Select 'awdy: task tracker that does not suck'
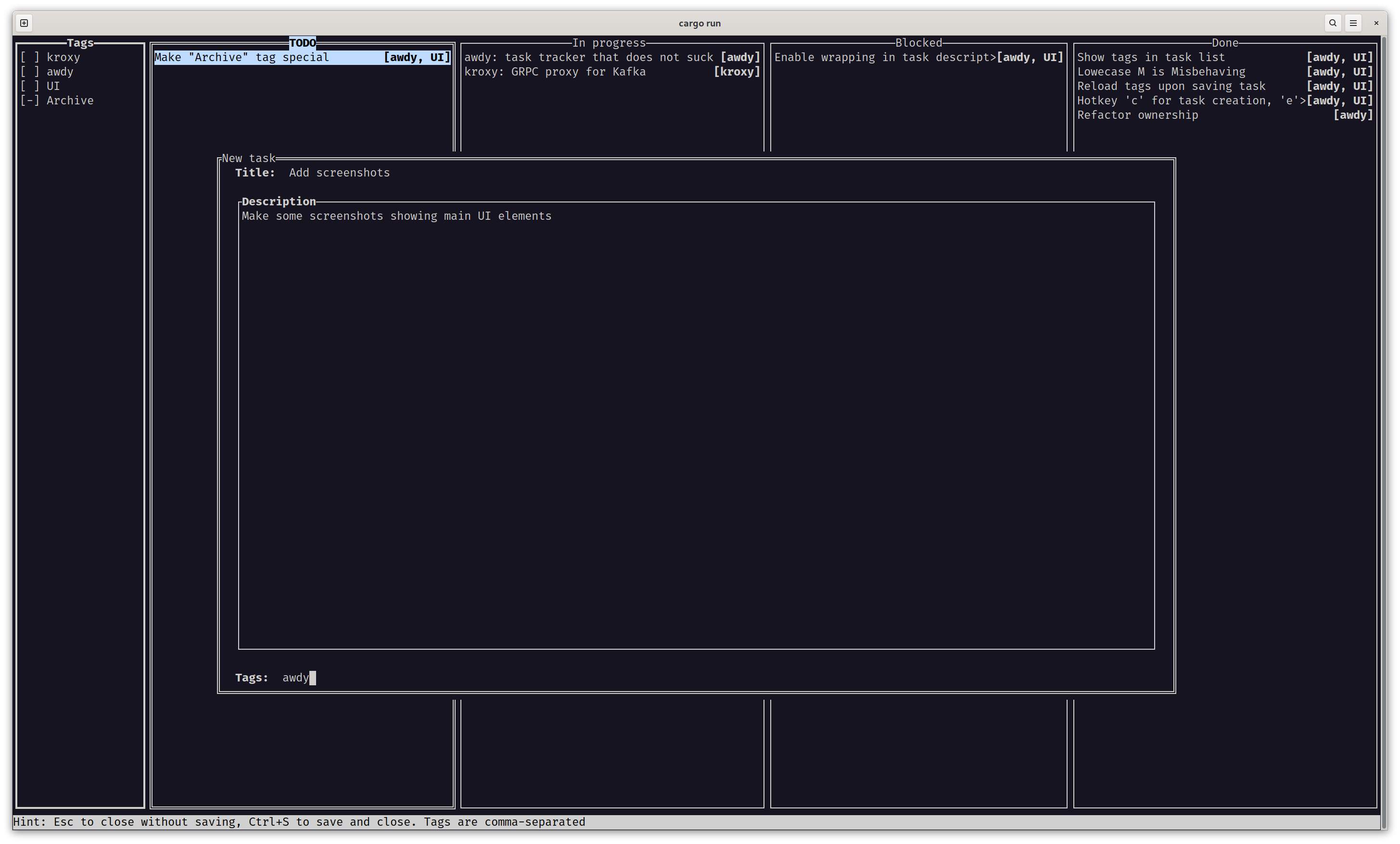The image size is (1400, 844). 612,57
